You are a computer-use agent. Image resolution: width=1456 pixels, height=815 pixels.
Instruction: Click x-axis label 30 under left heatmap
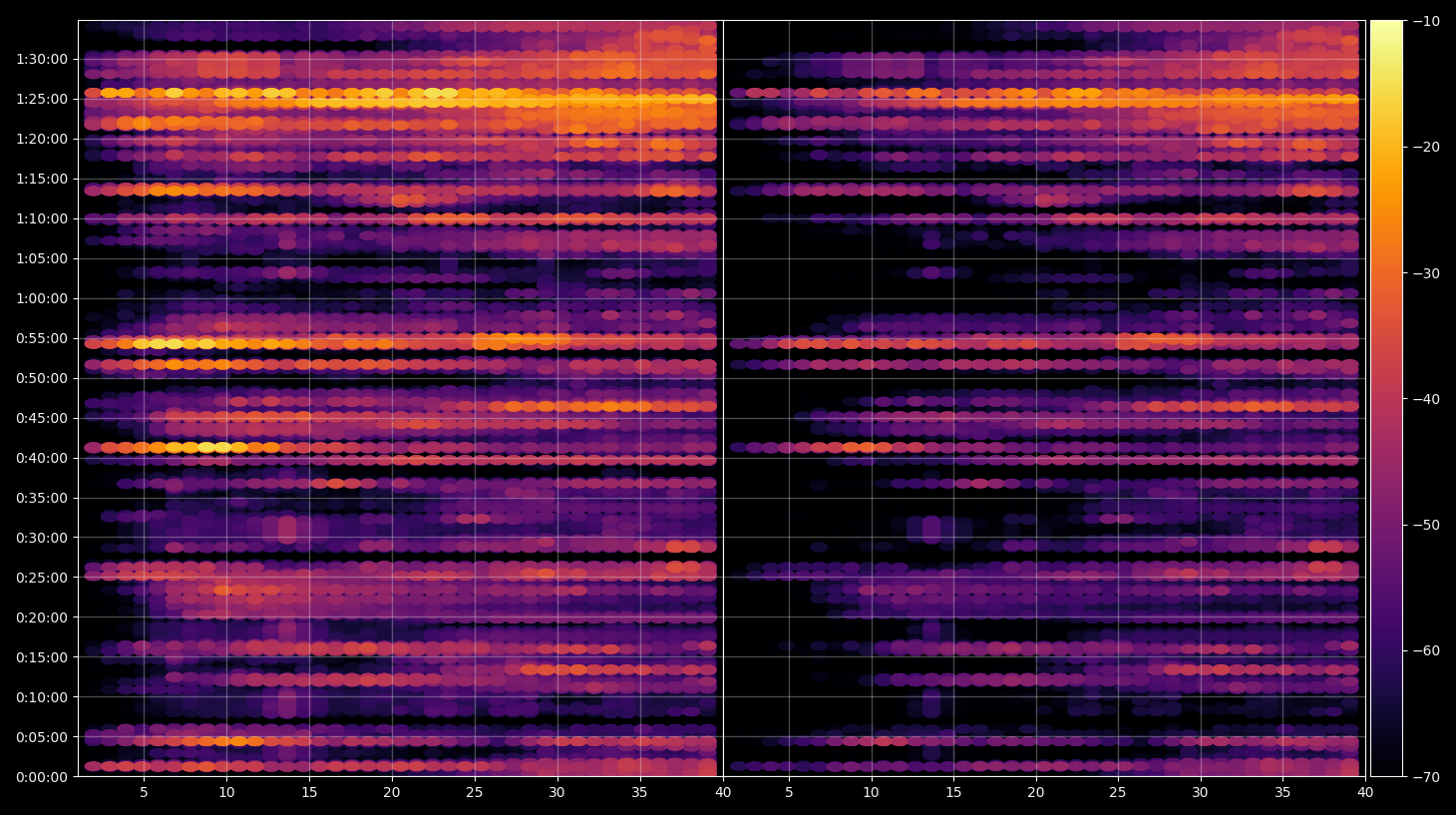tap(556, 793)
